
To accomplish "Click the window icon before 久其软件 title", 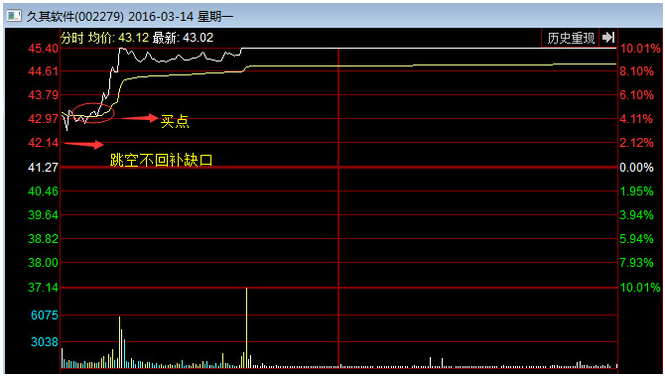I will pos(14,16).
